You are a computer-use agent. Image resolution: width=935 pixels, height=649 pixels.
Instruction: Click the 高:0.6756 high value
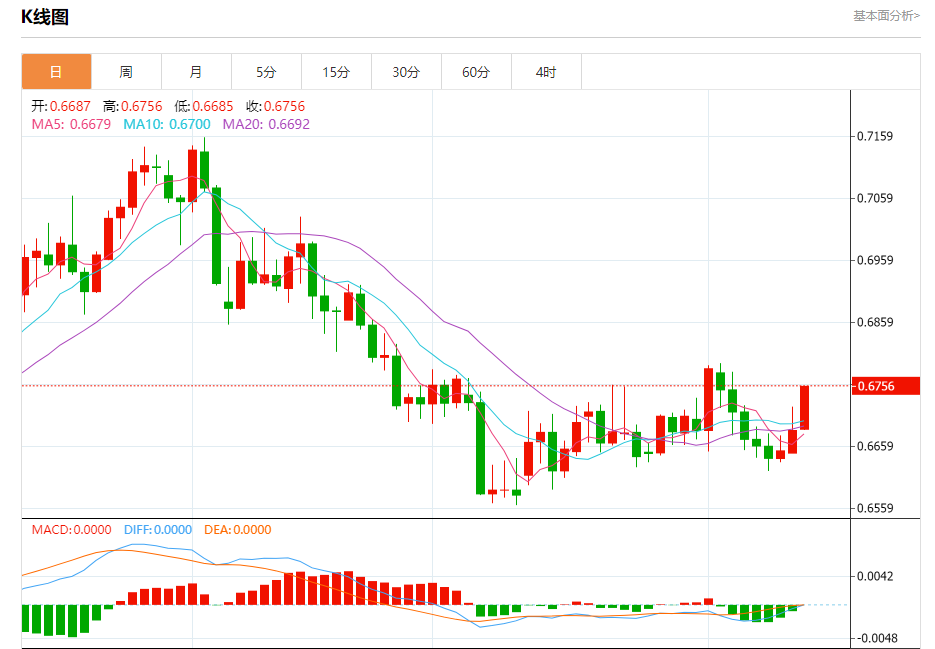point(132,106)
